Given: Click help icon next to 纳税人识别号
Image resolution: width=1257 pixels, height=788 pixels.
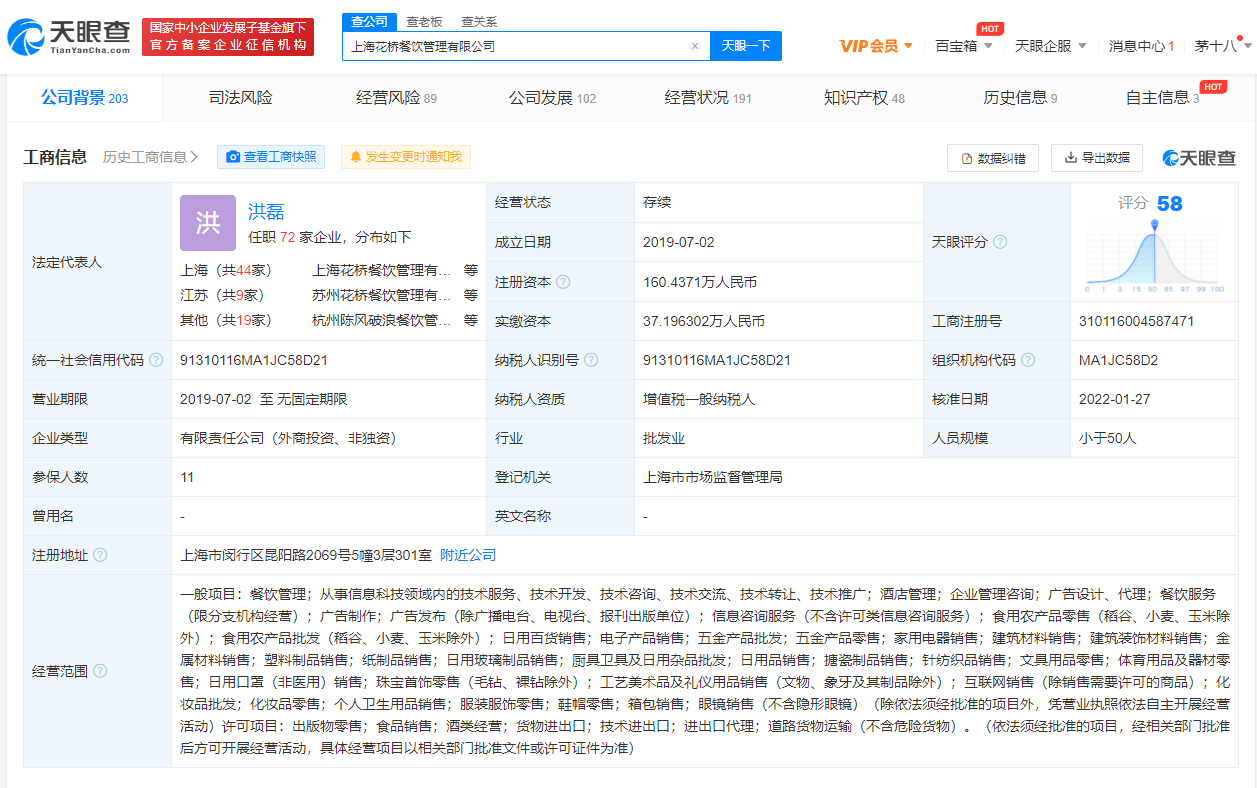Looking at the screenshot, I should 592,360.
